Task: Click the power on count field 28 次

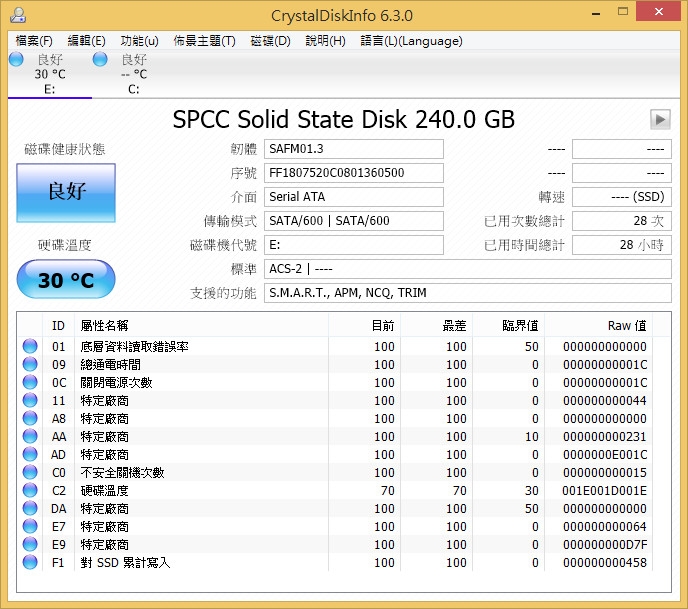Action: point(622,221)
